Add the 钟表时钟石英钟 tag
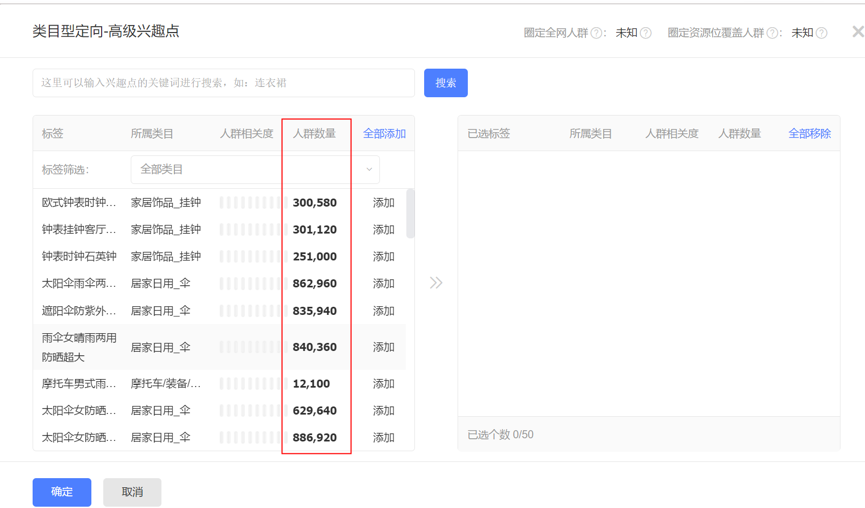This screenshot has width=865, height=508. (x=383, y=256)
